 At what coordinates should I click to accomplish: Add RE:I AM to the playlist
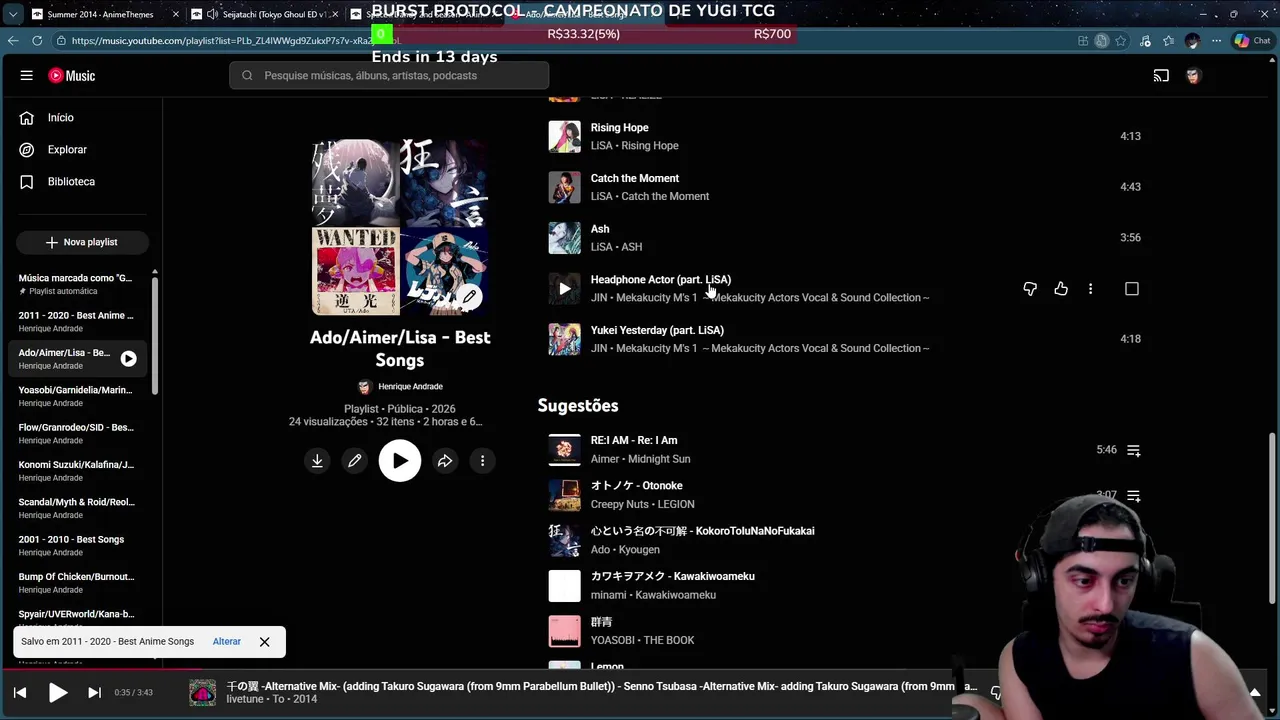[x=1133, y=451]
